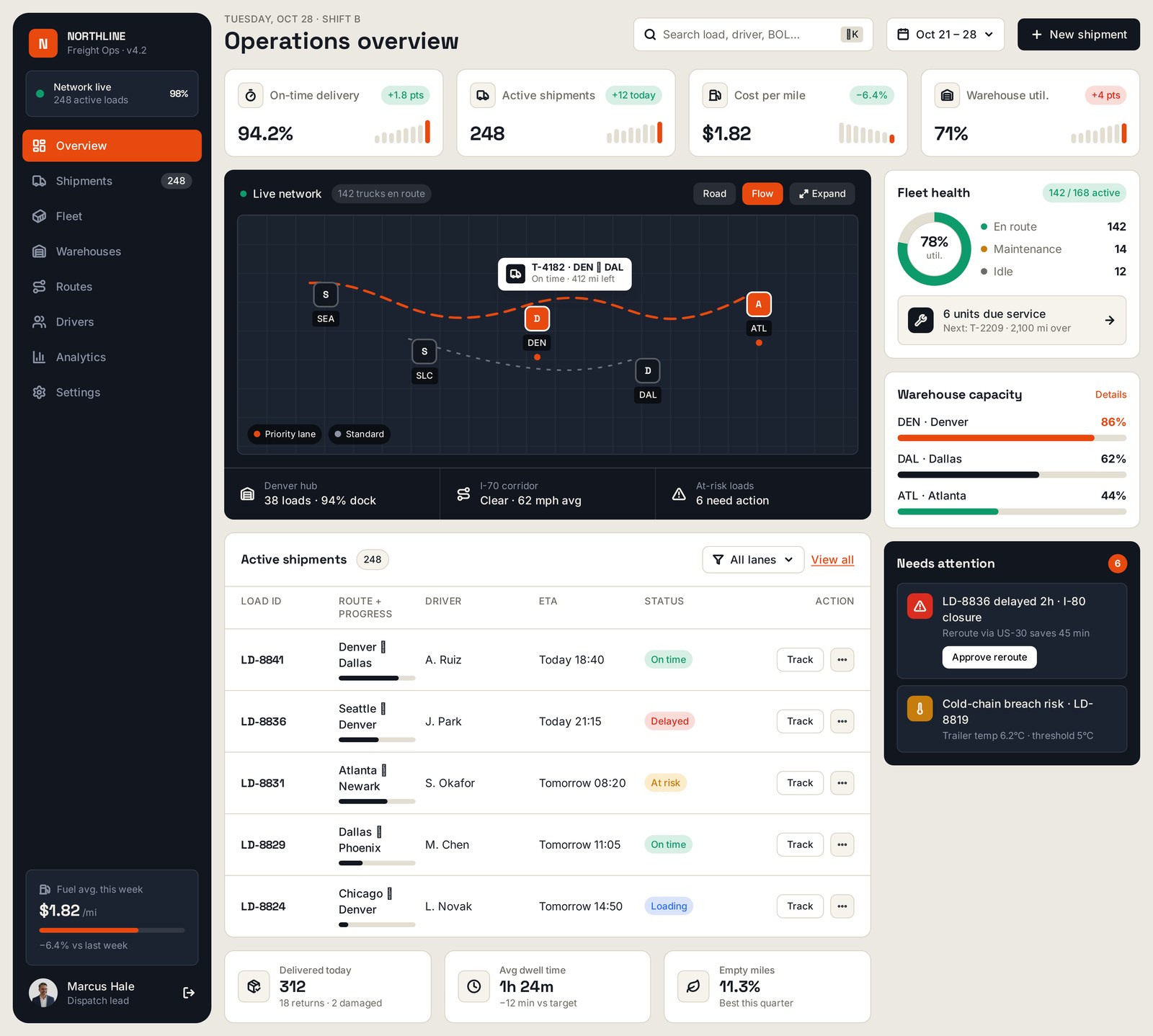Image resolution: width=1153 pixels, height=1036 pixels.
Task: Track shipment LD-8831
Action: 800,783
